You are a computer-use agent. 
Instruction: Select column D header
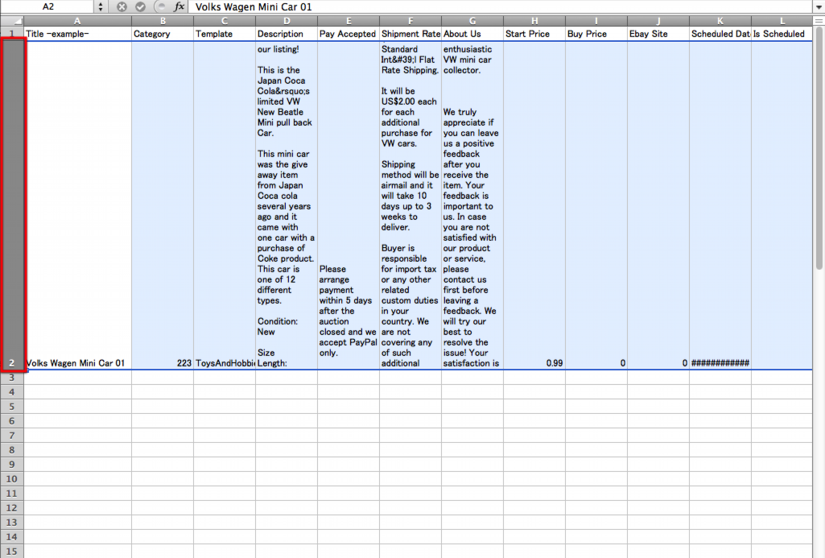[286, 20]
